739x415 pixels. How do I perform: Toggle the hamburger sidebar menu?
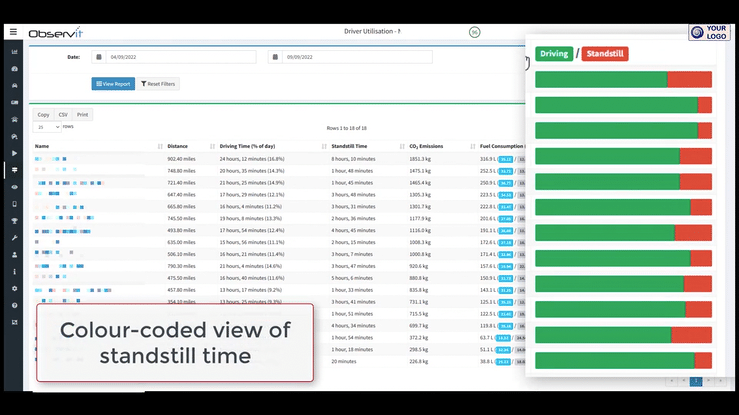tap(13, 32)
